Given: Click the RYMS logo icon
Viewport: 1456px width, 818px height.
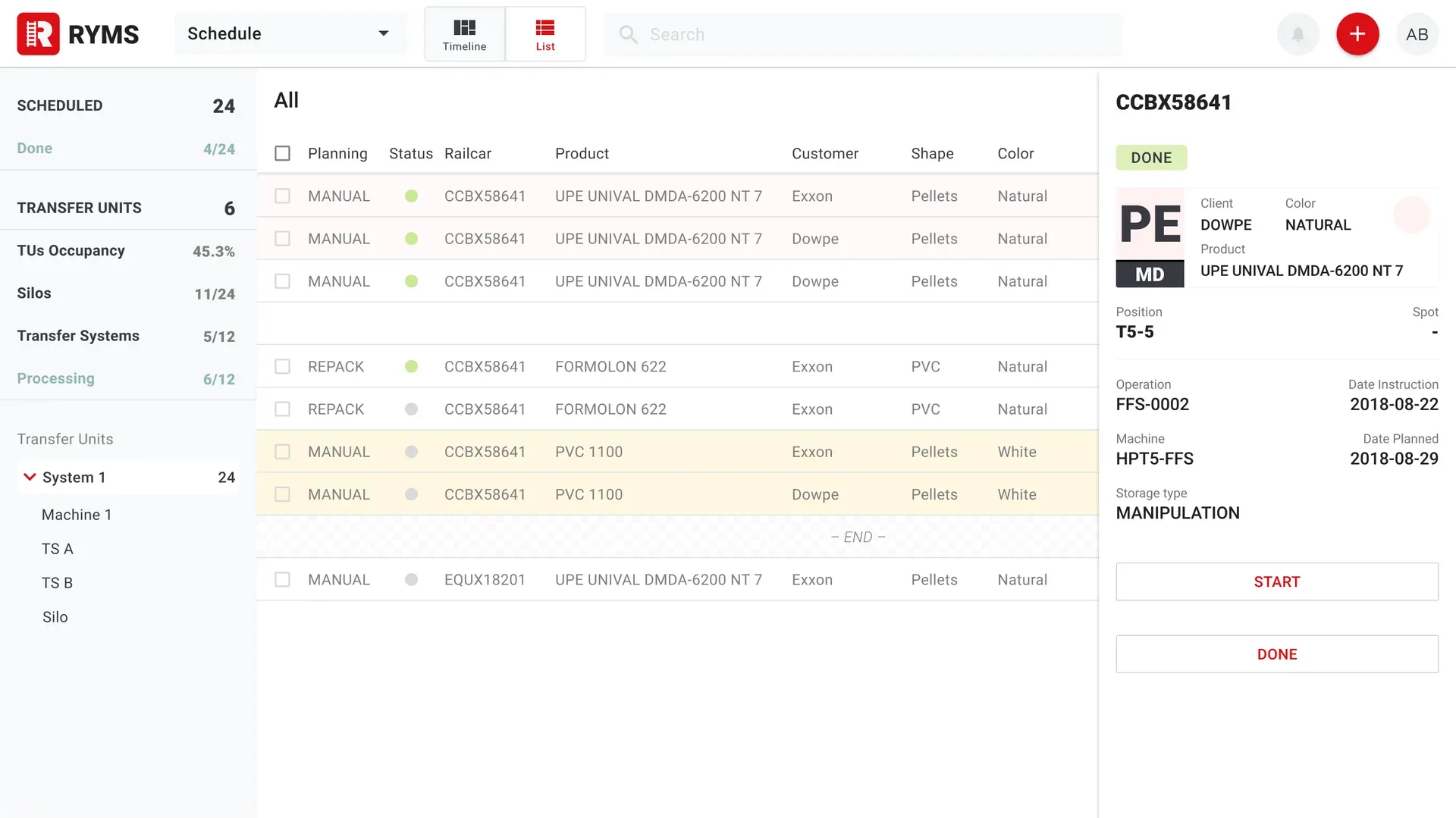Looking at the screenshot, I should tap(37, 33).
